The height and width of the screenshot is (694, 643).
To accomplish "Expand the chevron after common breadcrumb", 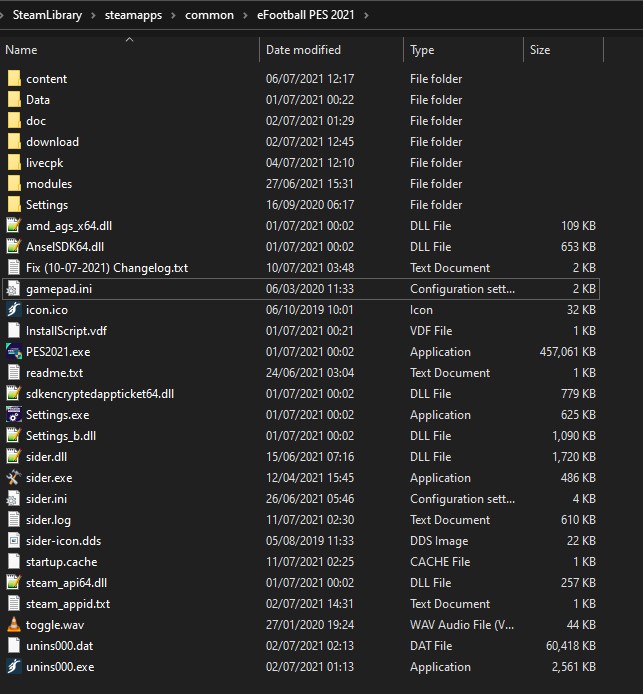I will tap(245, 15).
